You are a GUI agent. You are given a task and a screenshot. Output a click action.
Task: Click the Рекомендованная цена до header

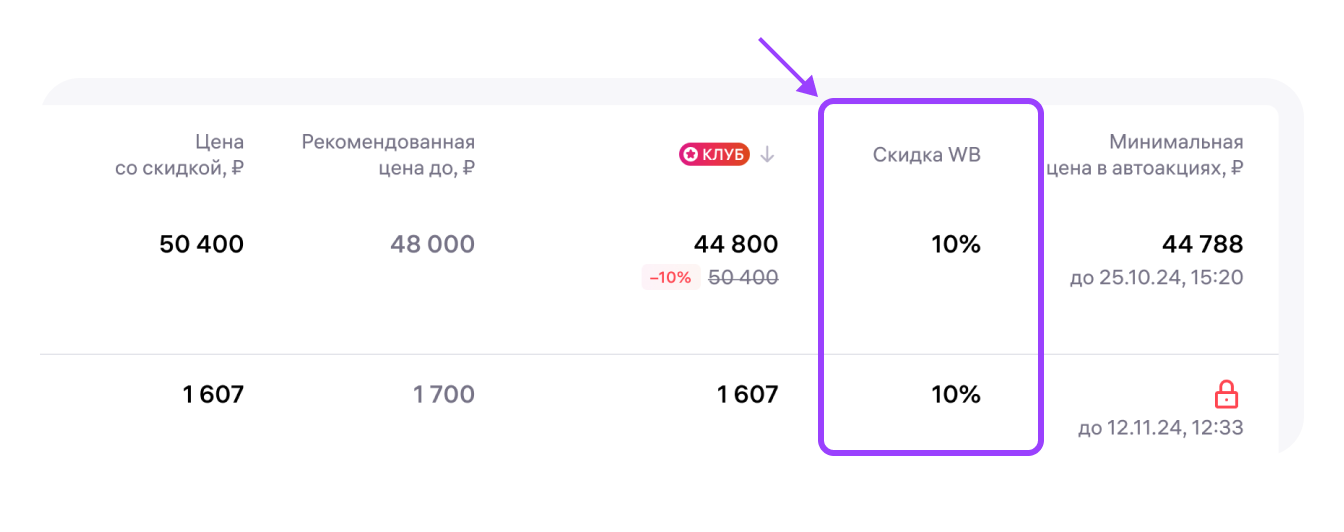point(388,155)
